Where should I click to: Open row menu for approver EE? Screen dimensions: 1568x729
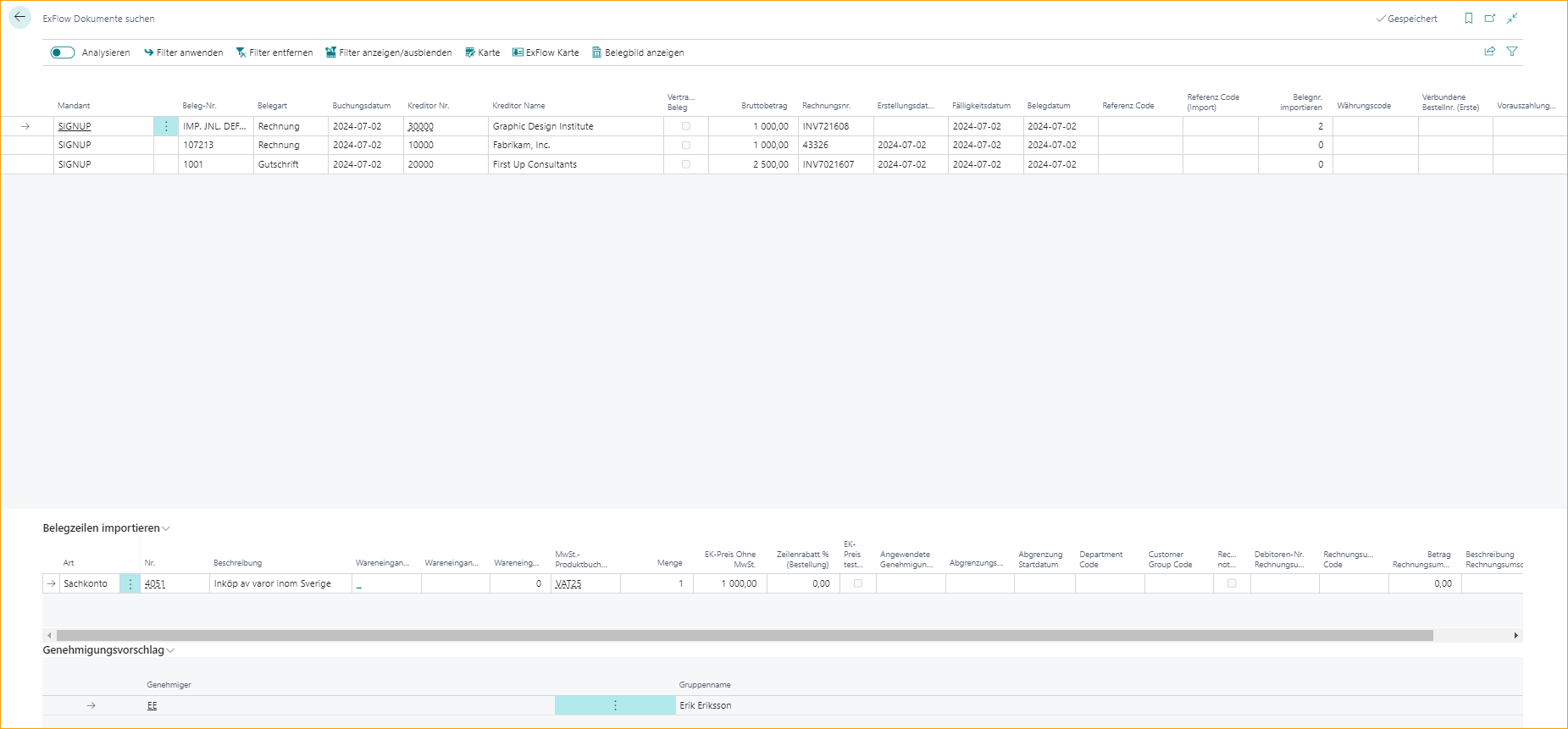615,705
